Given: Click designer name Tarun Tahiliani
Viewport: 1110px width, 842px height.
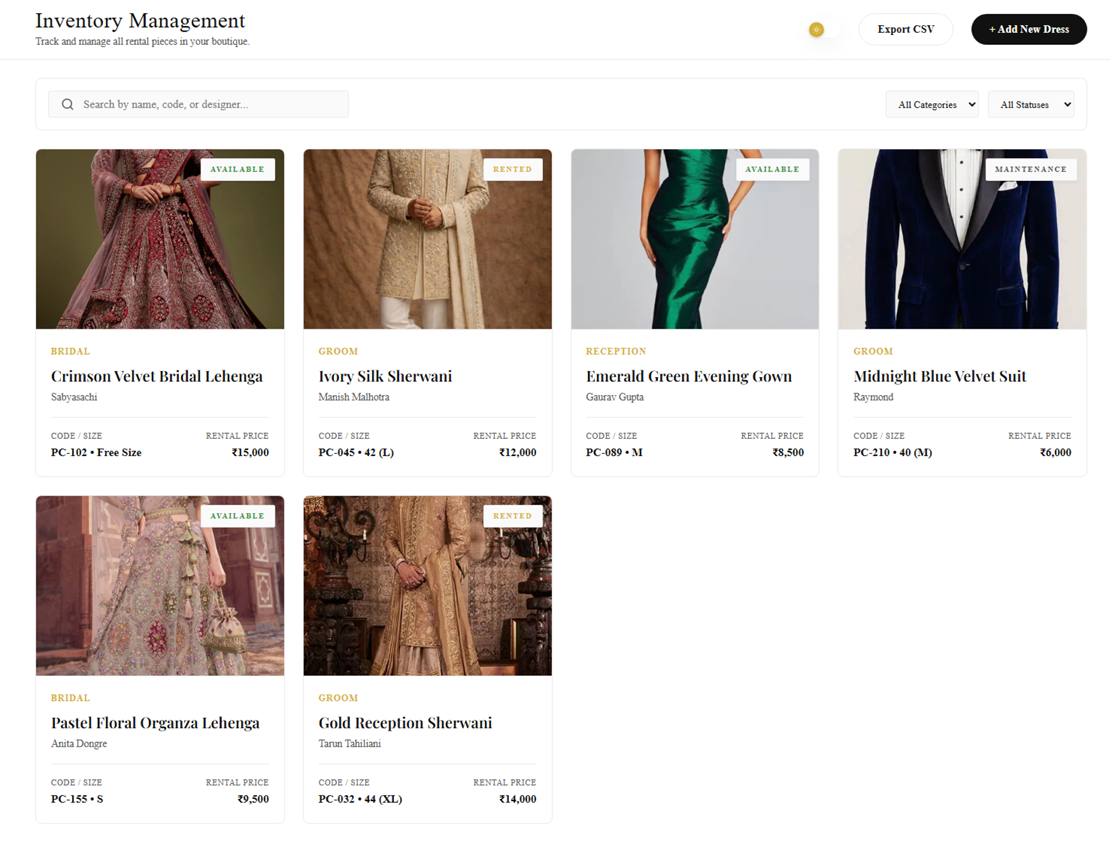Looking at the screenshot, I should [350, 744].
